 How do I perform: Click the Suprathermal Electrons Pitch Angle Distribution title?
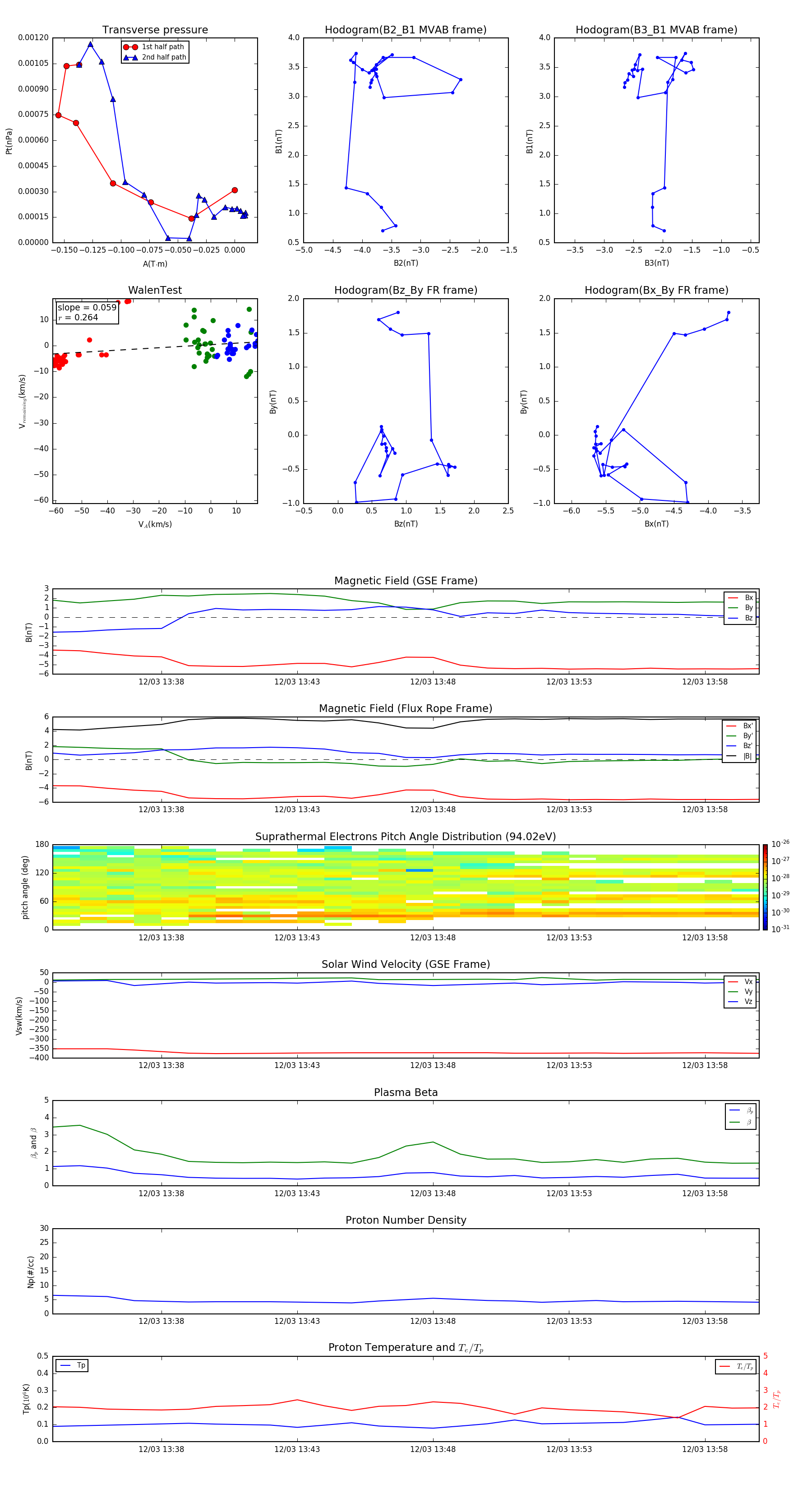pos(406,837)
